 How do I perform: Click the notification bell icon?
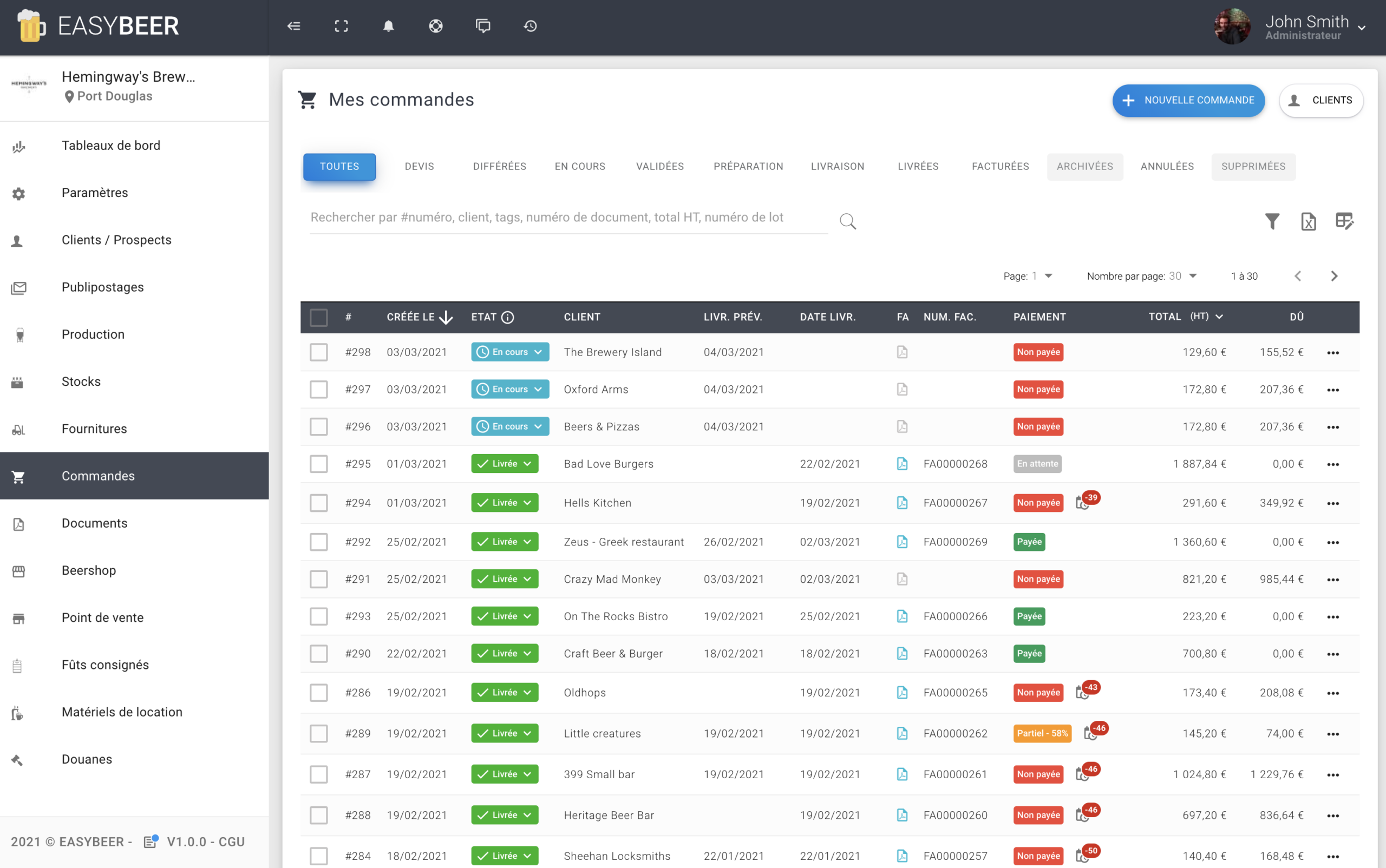[x=388, y=26]
